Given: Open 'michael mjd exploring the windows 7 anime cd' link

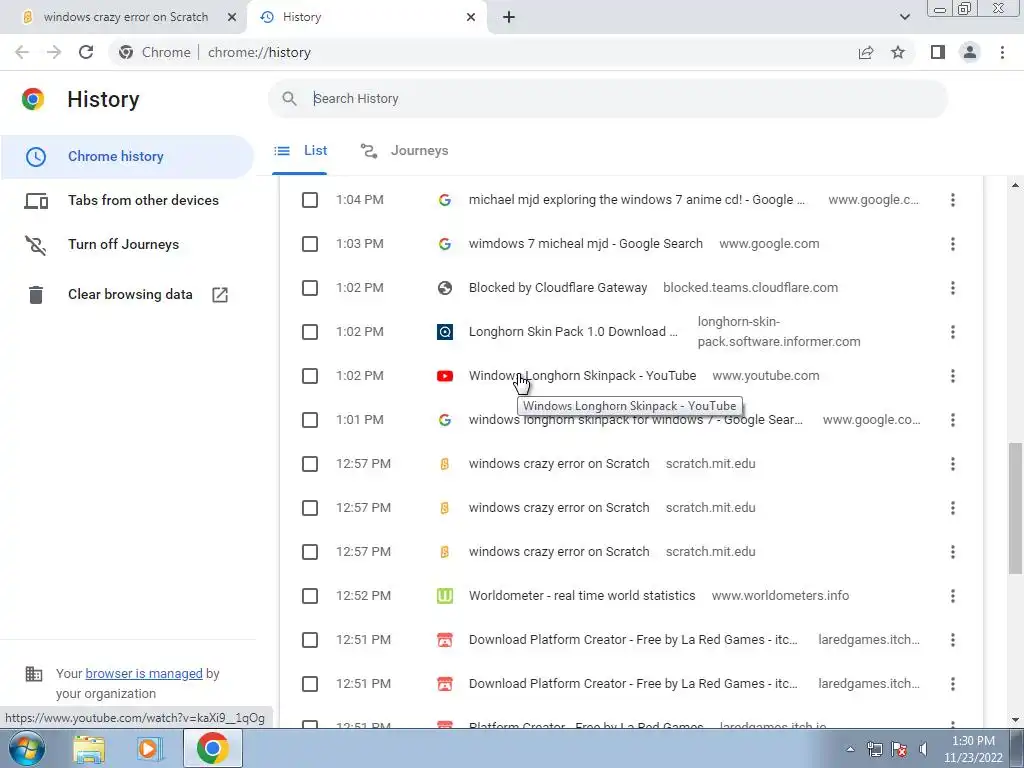Looking at the screenshot, I should coord(637,200).
